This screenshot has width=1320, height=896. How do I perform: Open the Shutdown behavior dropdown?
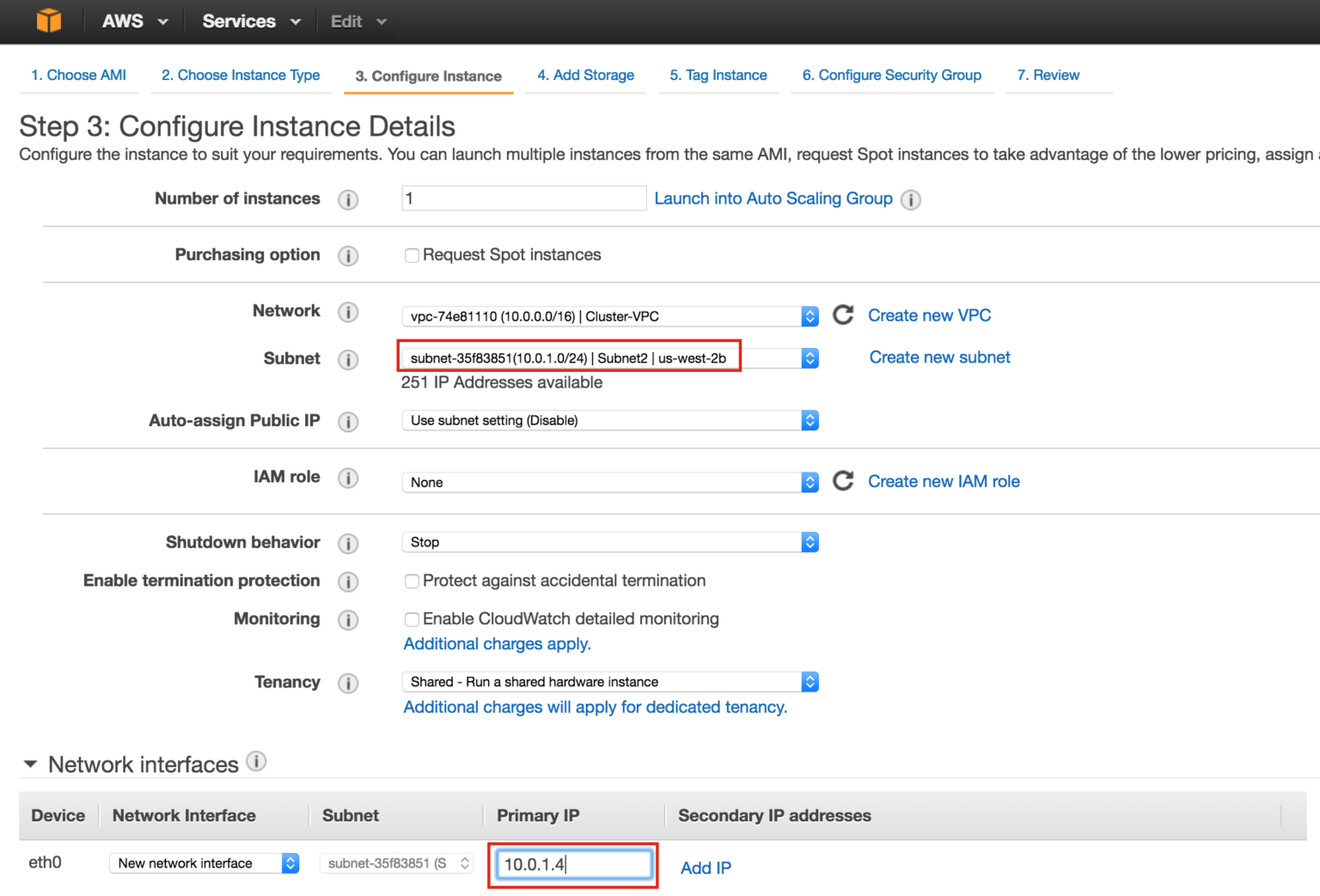tap(609, 542)
